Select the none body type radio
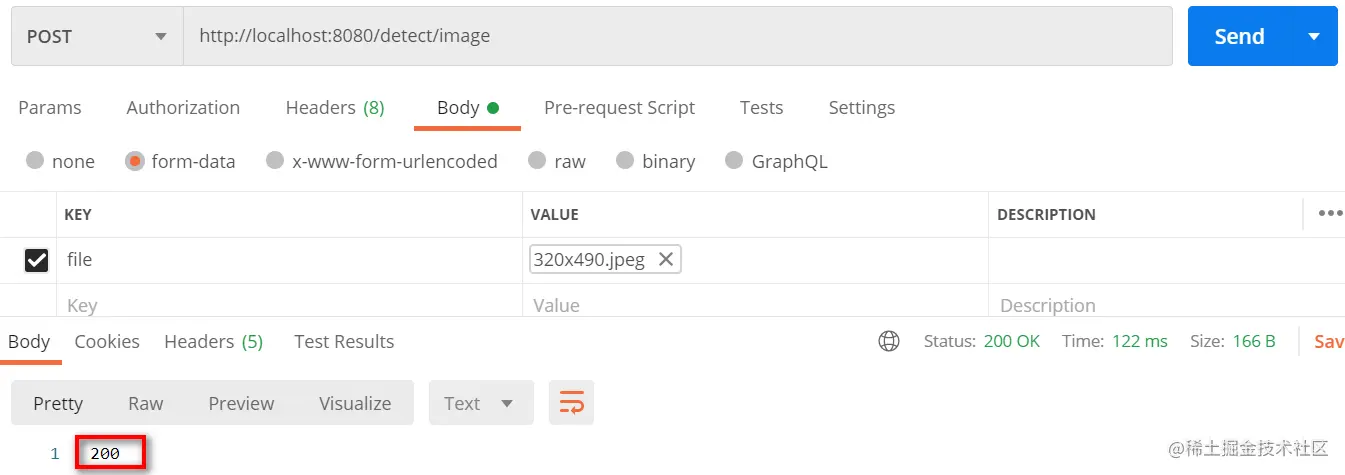 (x=36, y=161)
